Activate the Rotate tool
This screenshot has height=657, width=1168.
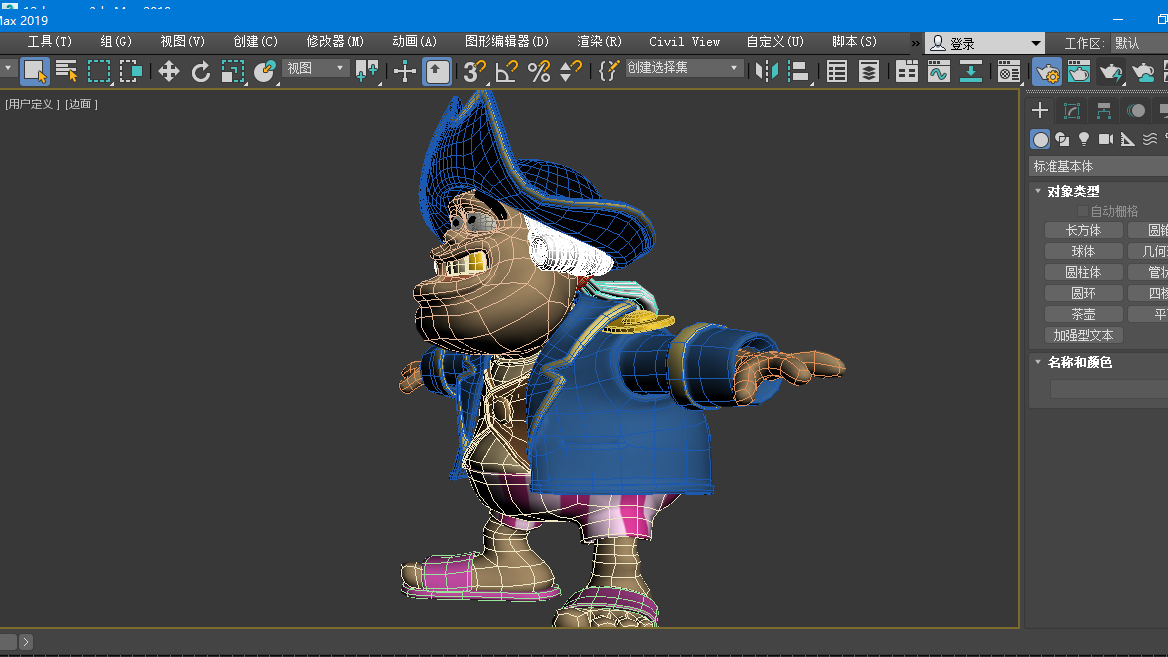tap(201, 71)
